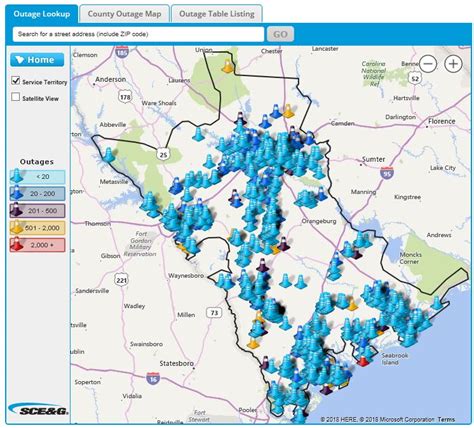The width and height of the screenshot is (474, 428).
Task: Click the red cone near Seabrook Island
Action: tap(363, 361)
